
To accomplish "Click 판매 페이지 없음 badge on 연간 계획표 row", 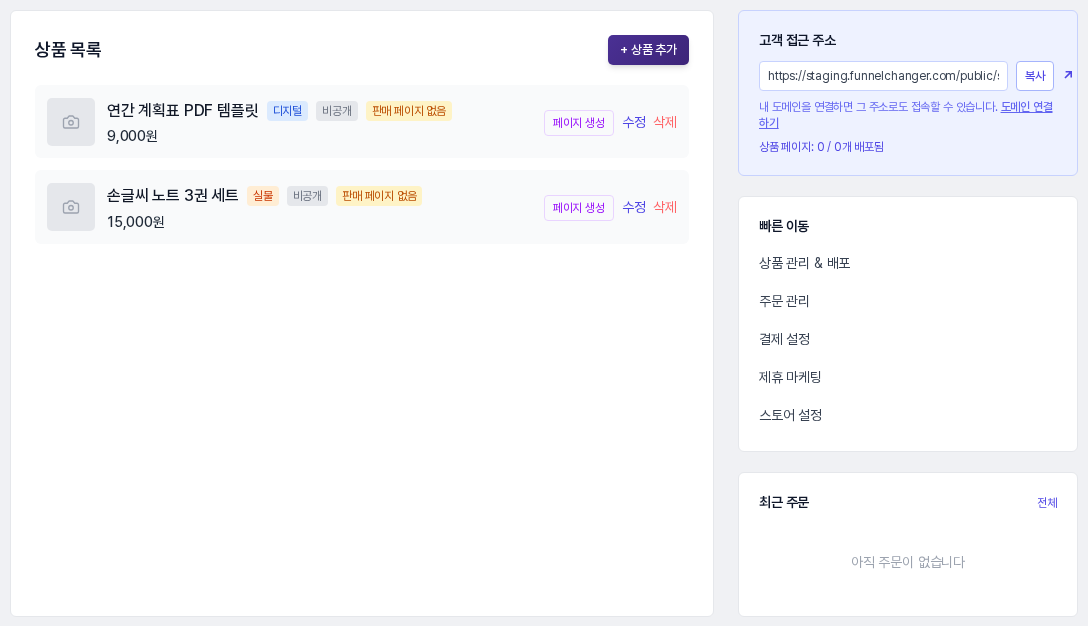I will (409, 111).
